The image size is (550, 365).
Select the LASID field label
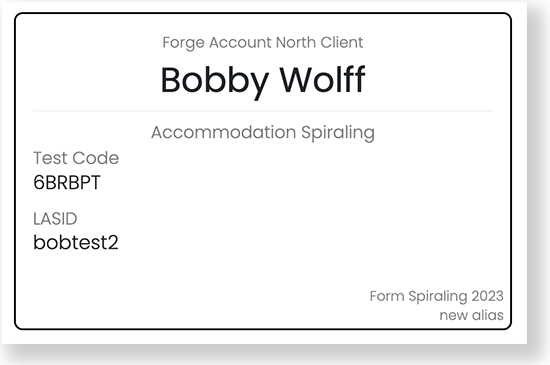click(x=55, y=219)
